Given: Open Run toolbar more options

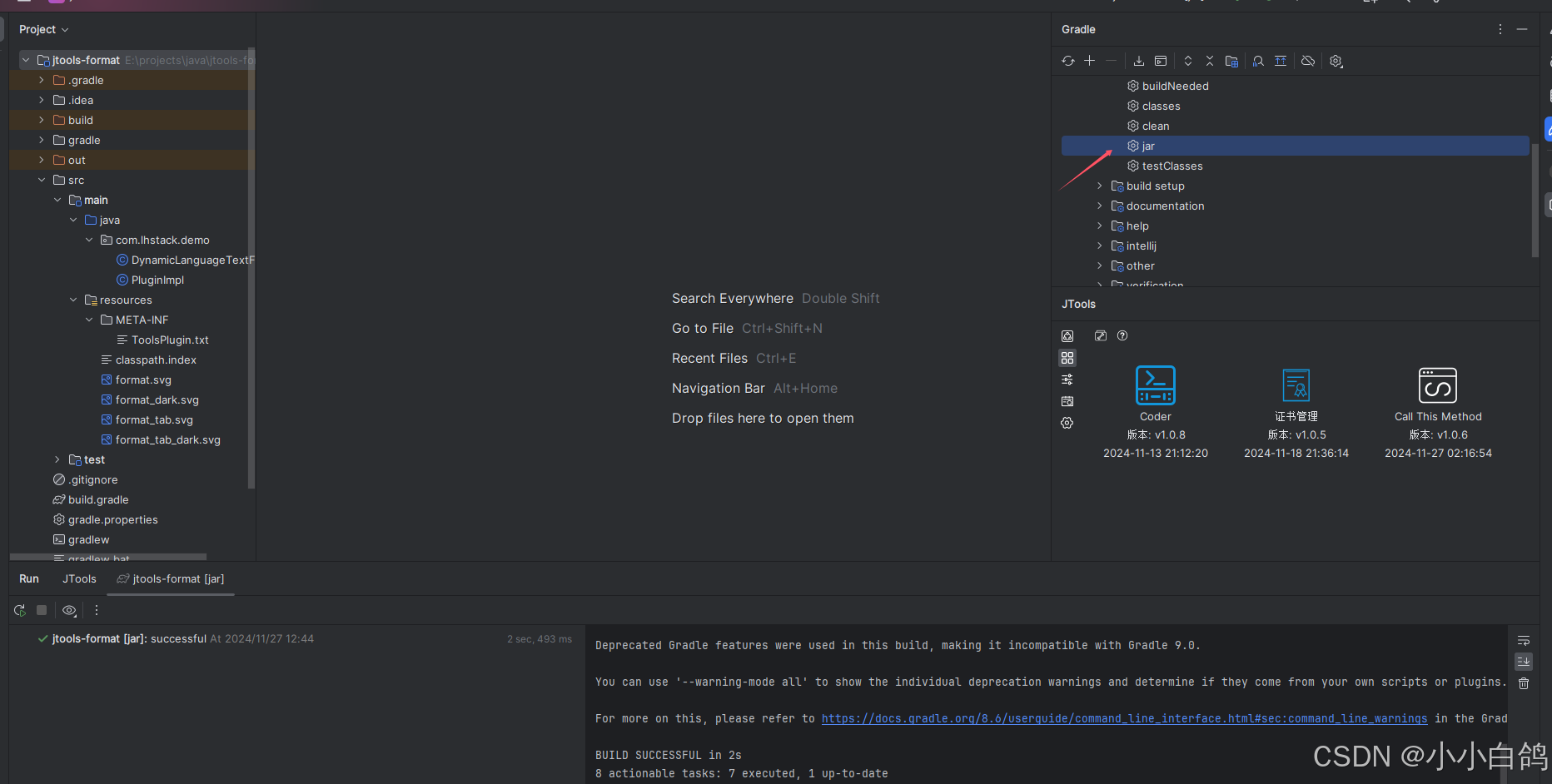Looking at the screenshot, I should pyautogui.click(x=97, y=610).
